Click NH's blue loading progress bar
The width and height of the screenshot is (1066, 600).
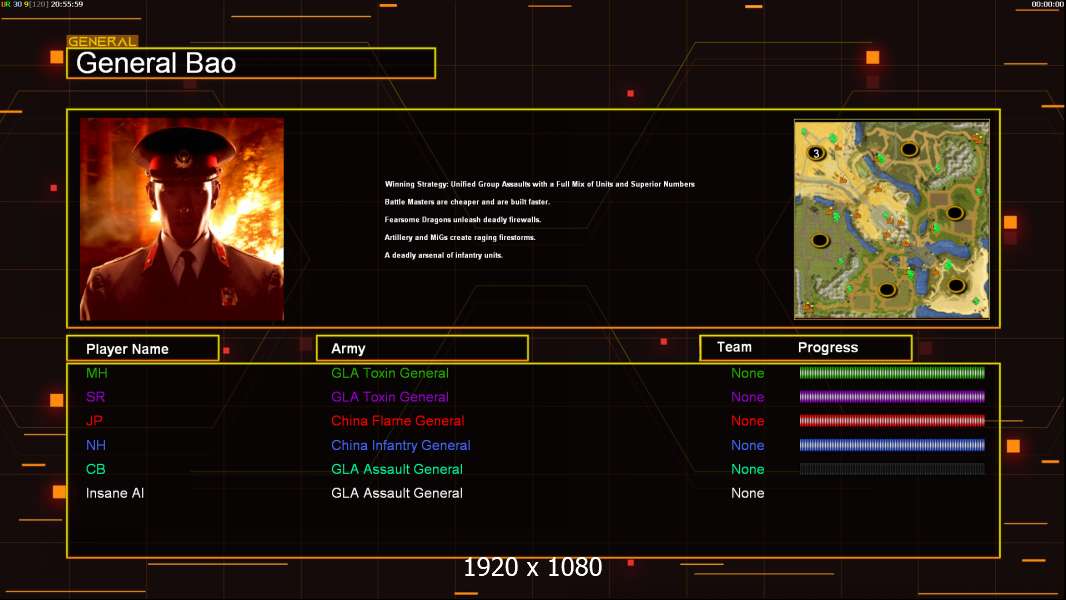coord(892,445)
